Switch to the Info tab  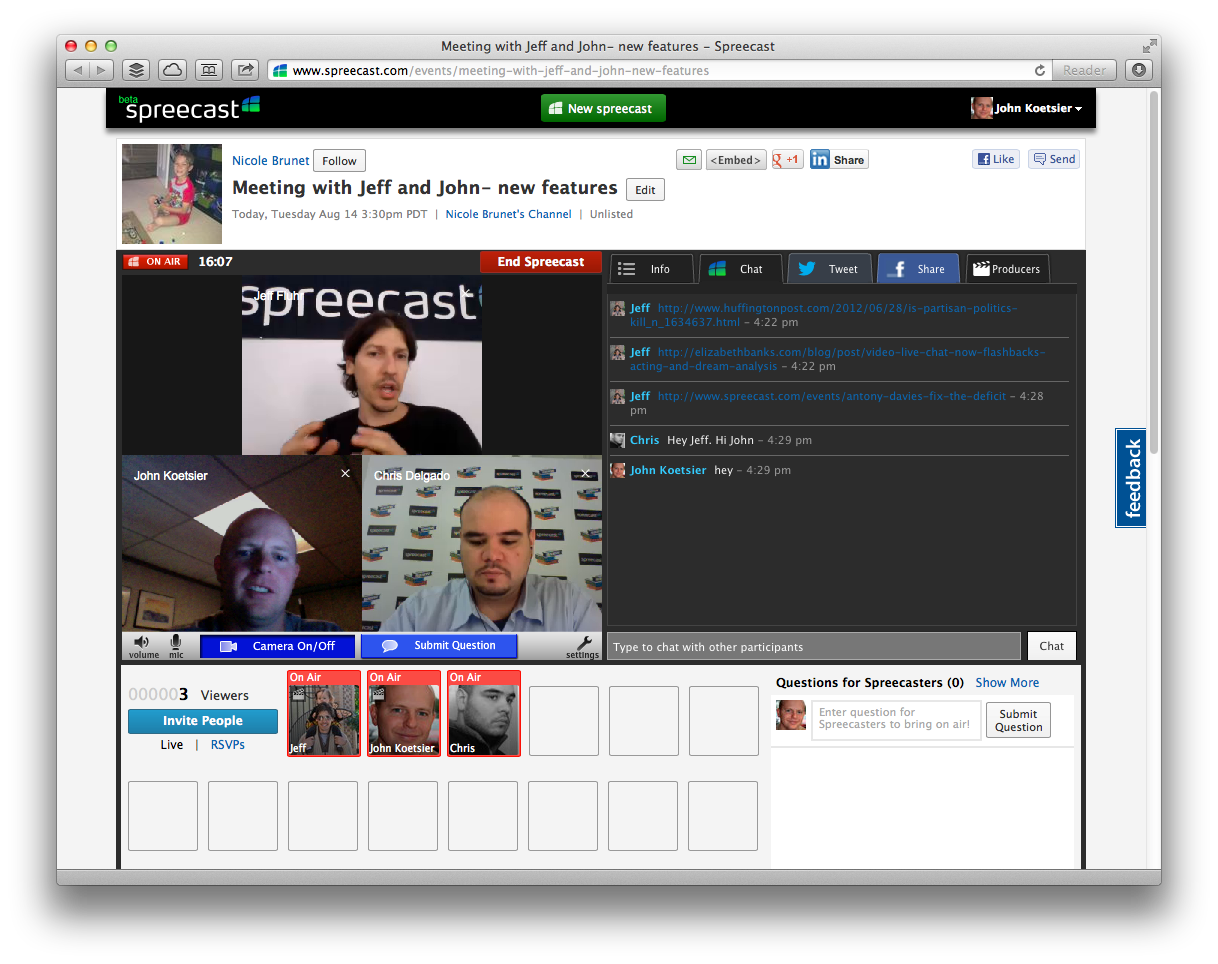(651, 269)
